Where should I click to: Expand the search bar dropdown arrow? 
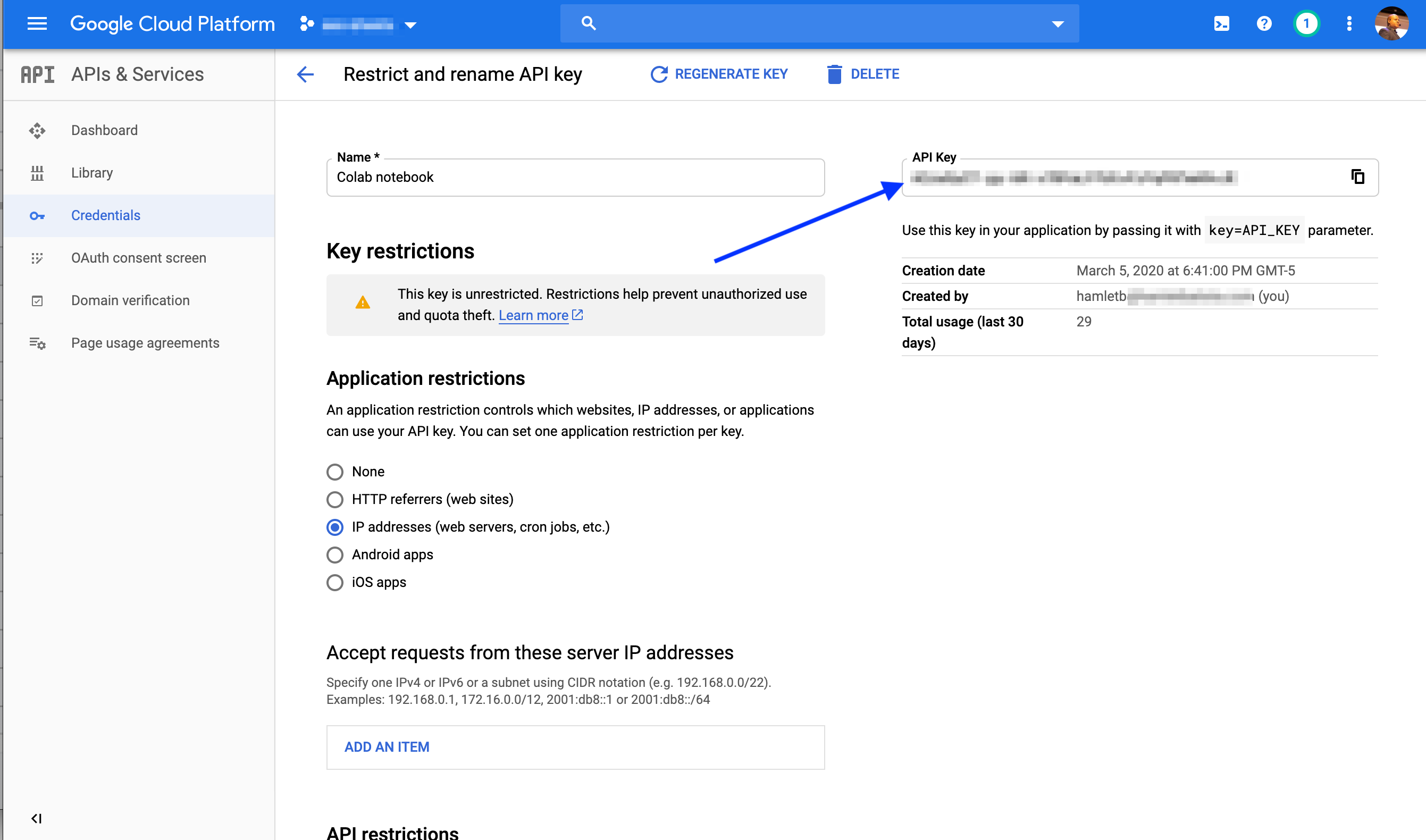pos(1058,24)
